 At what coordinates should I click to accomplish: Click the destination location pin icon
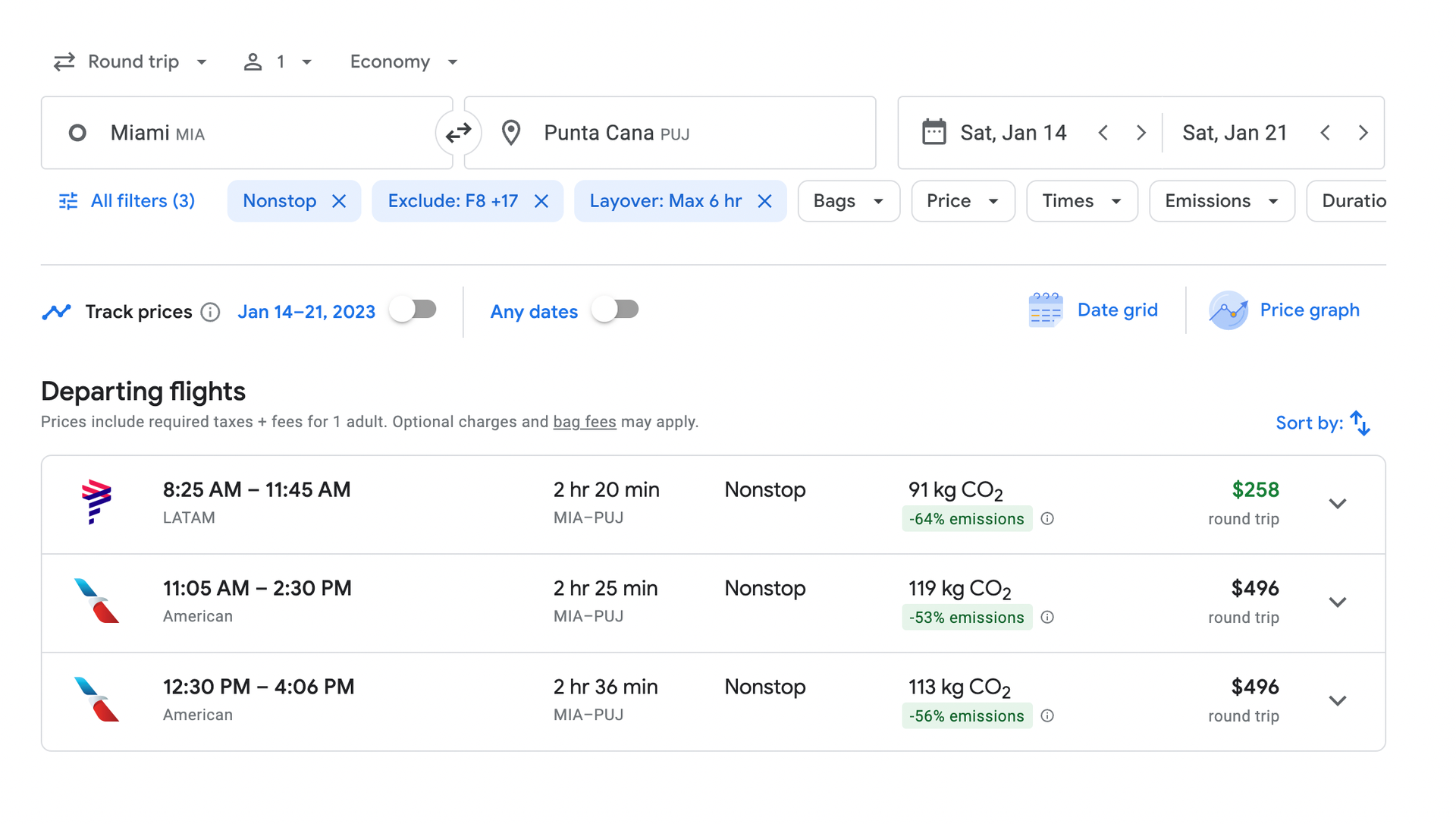pos(511,132)
